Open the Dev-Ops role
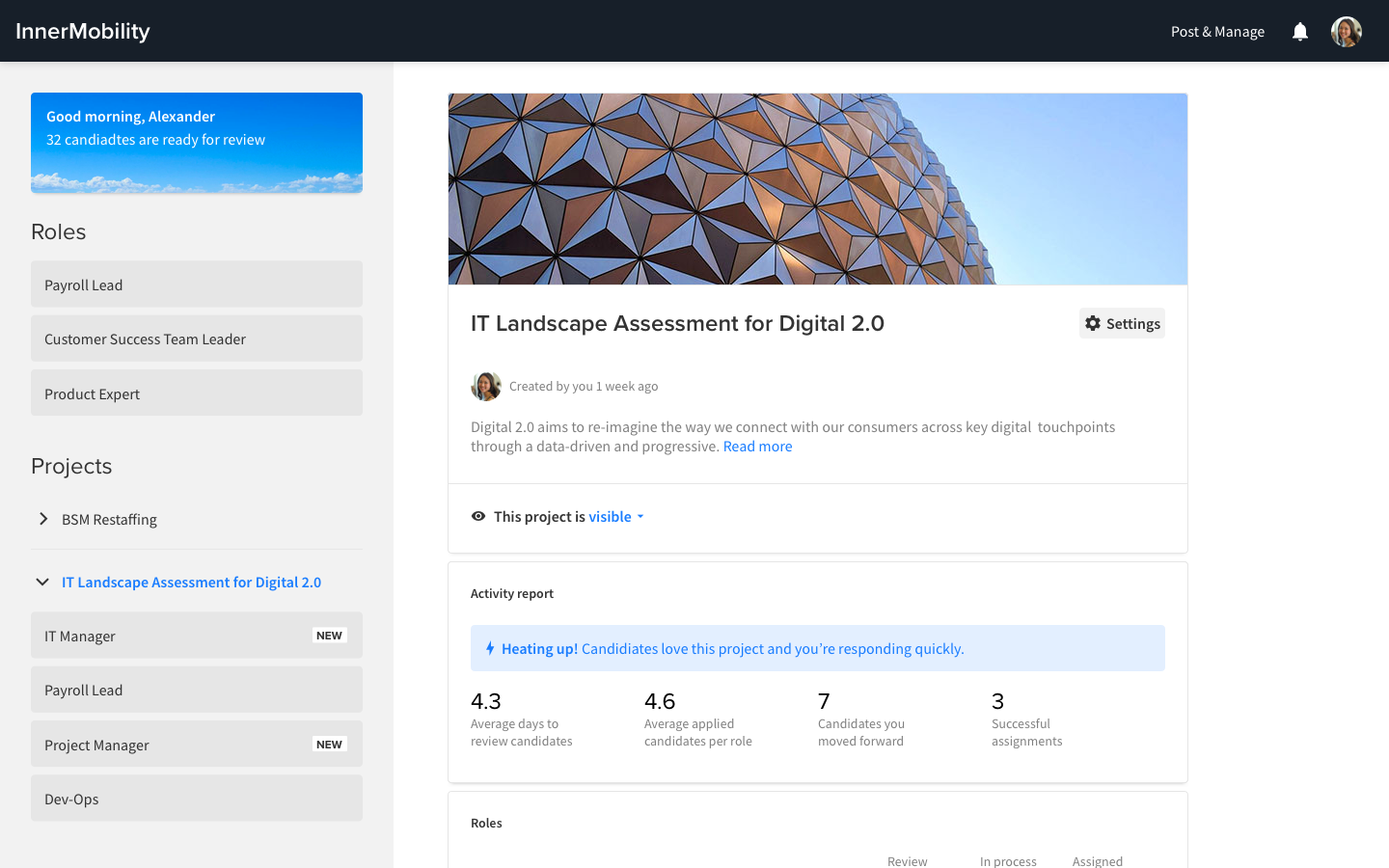1389x868 pixels. tap(197, 799)
